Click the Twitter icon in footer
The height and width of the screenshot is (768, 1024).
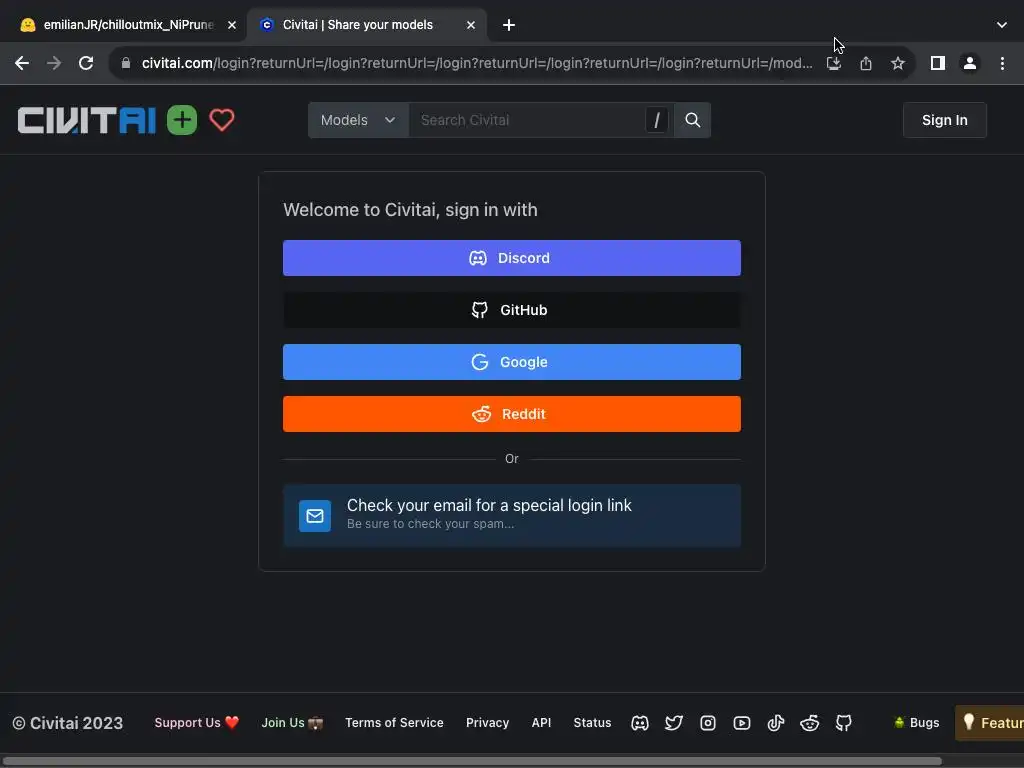point(674,723)
